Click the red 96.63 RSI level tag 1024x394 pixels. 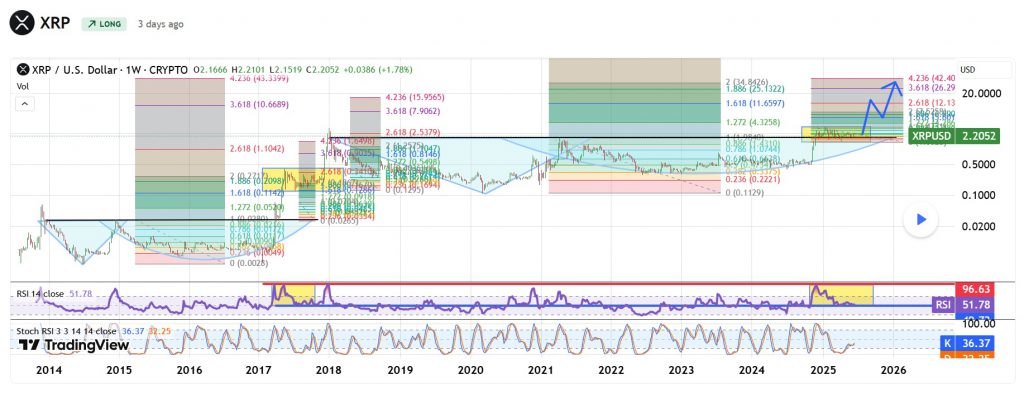click(976, 289)
